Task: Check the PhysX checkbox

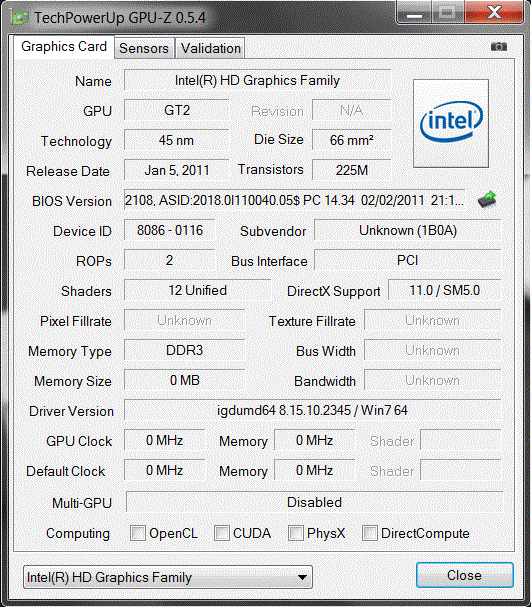Action: pyautogui.click(x=296, y=533)
